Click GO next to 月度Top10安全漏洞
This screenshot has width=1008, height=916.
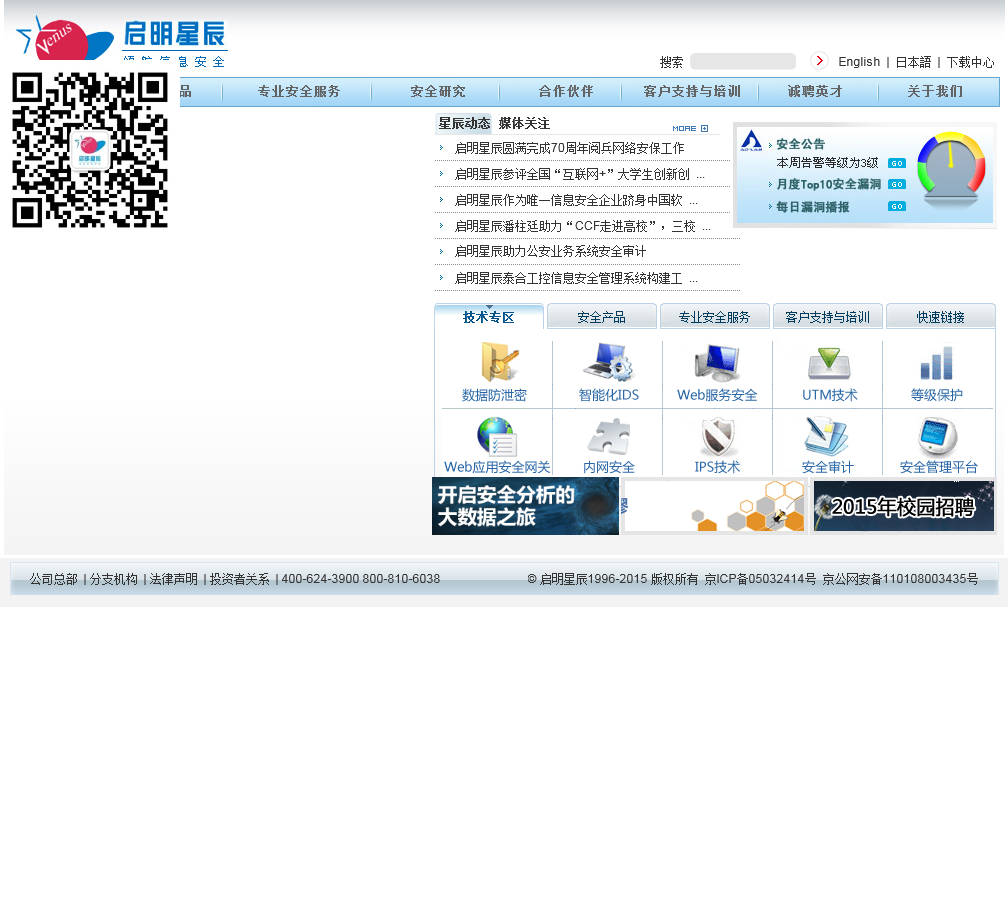click(897, 184)
